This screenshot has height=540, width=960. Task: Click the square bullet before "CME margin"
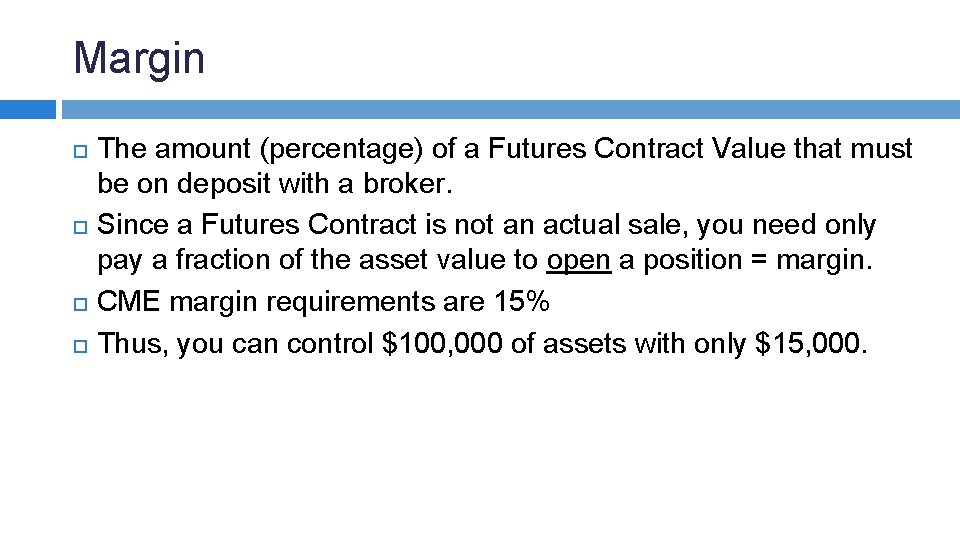[80, 304]
